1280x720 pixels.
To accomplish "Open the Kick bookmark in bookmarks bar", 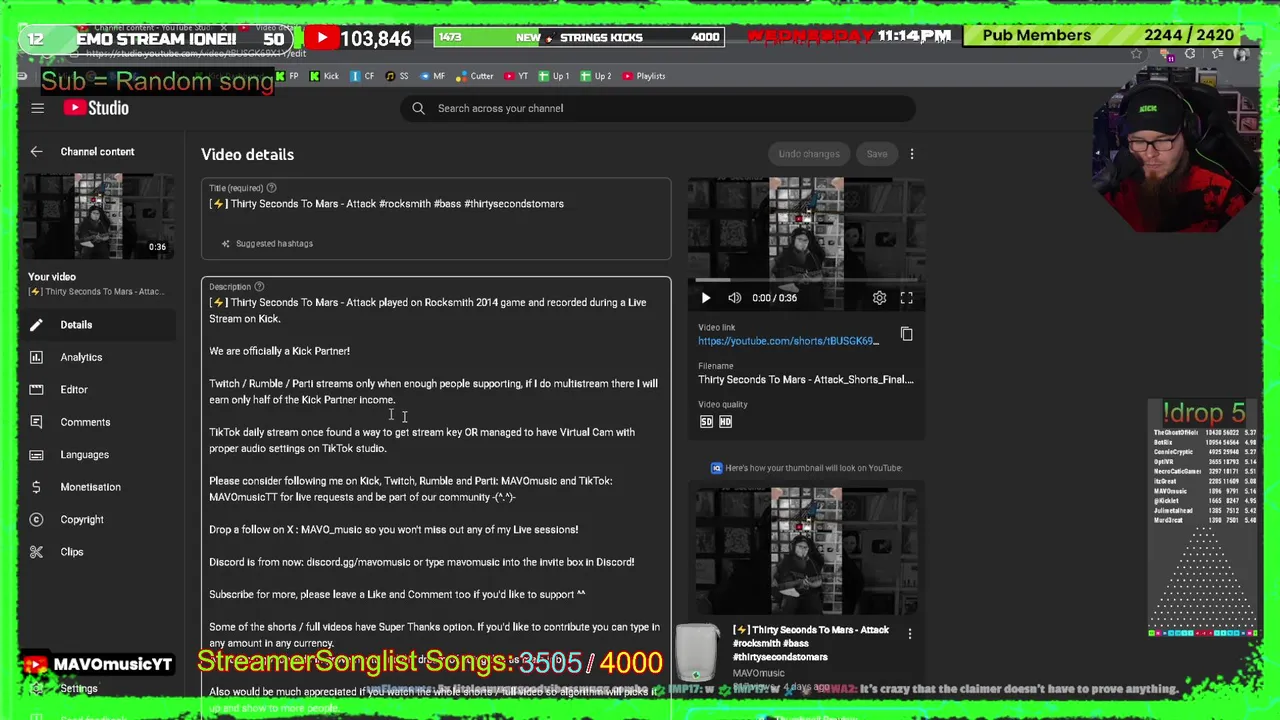I will click(324, 76).
